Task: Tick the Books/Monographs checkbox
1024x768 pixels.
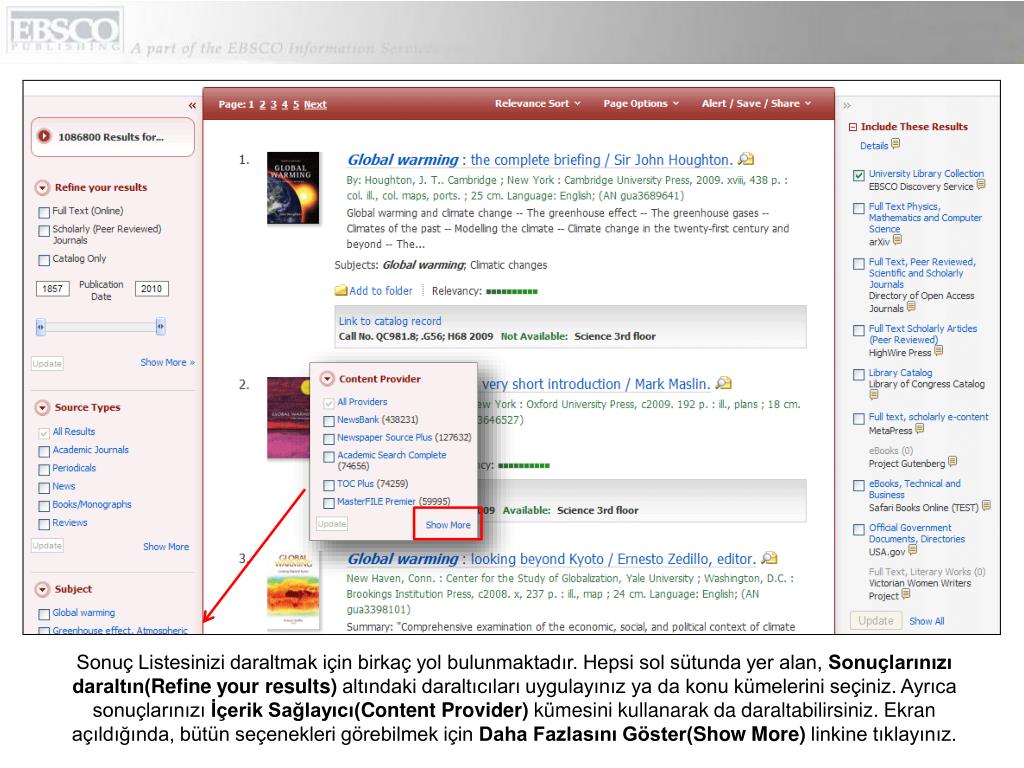Action: [x=44, y=506]
